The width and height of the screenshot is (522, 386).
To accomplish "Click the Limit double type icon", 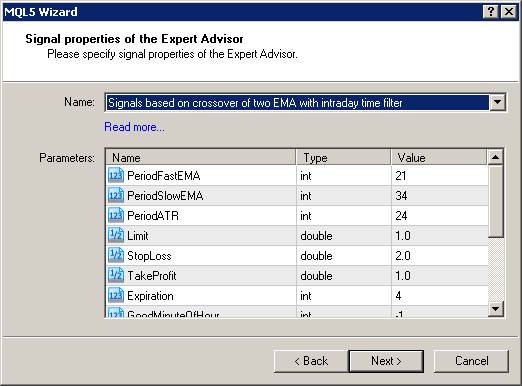I will tap(116, 235).
